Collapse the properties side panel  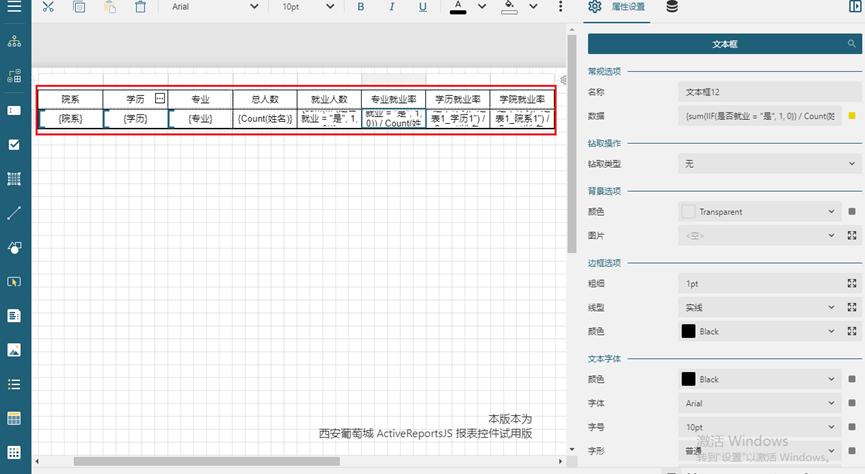point(855,7)
